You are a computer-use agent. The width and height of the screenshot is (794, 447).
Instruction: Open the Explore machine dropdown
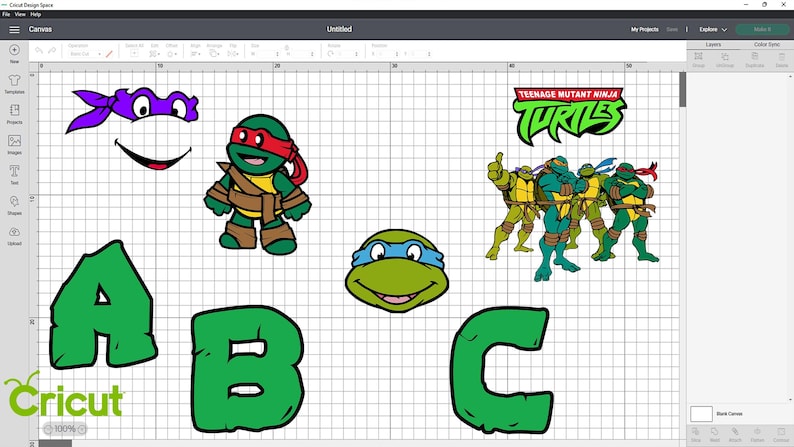[713, 29]
